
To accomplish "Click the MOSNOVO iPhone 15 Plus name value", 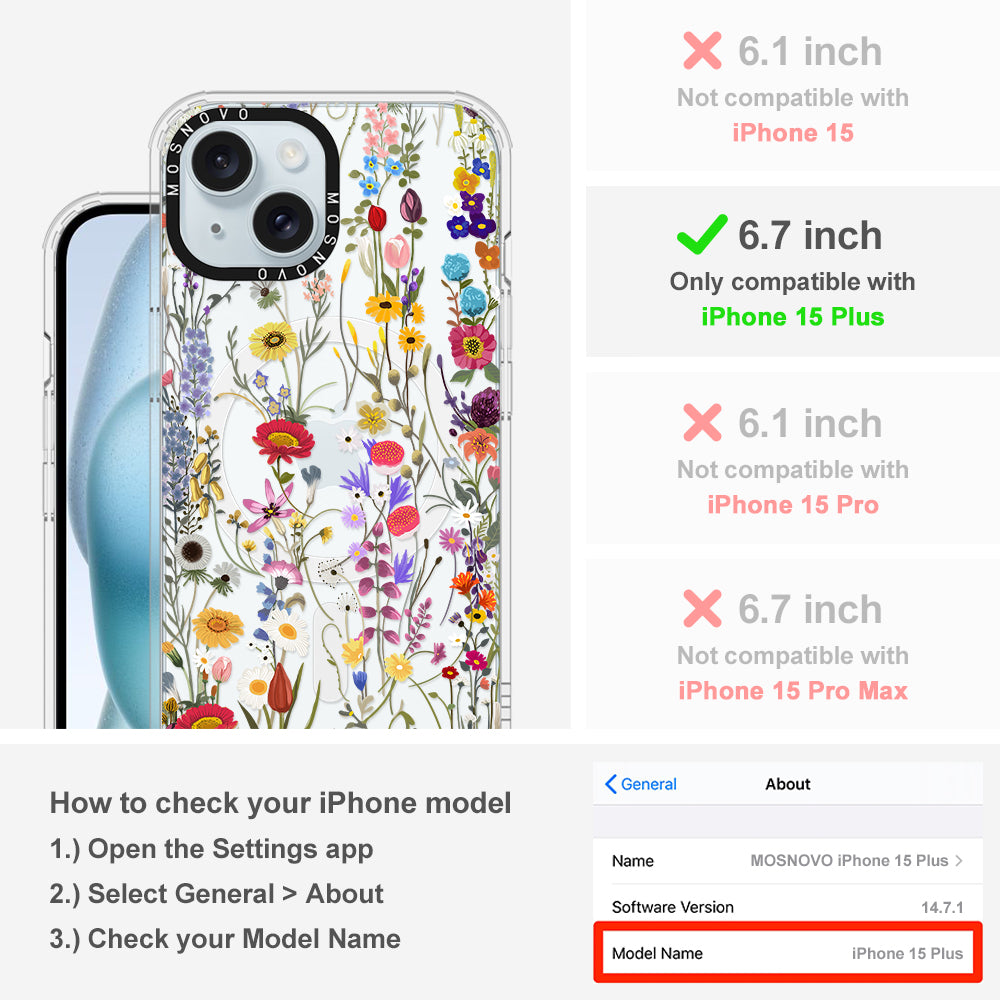I will [x=849, y=860].
